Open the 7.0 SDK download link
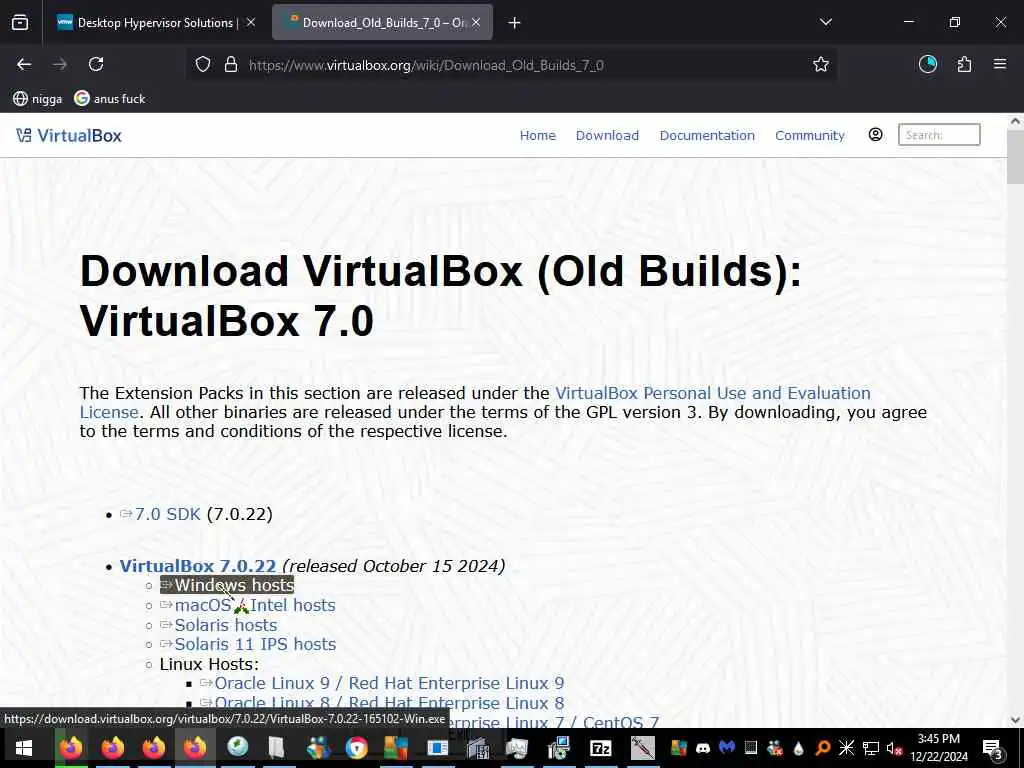1024x768 pixels. pos(168,514)
